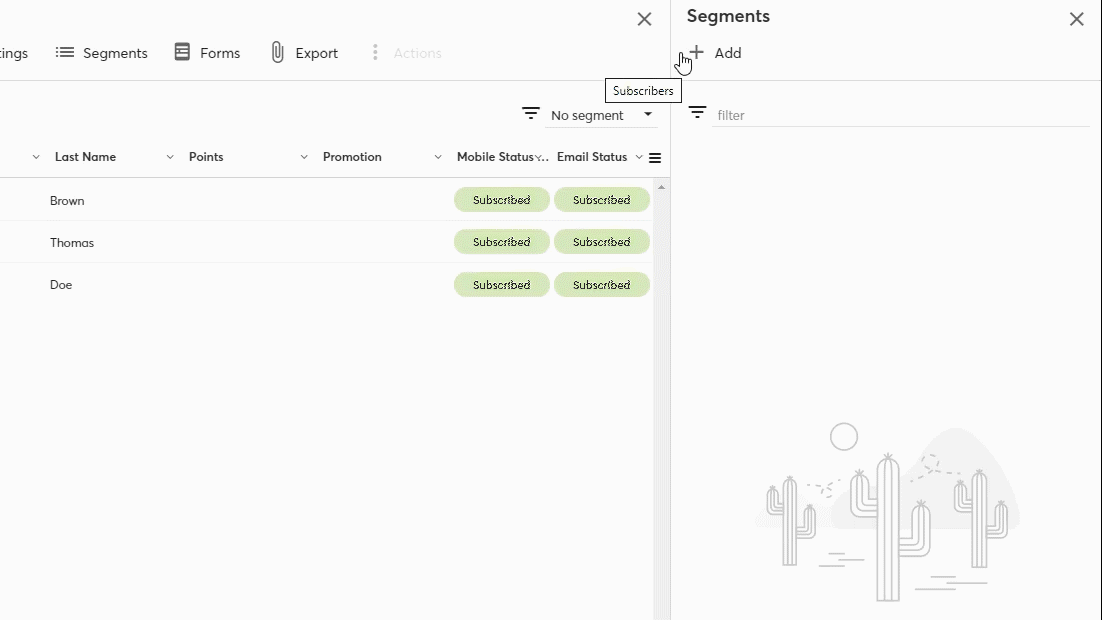
Task: Click the plus icon beside Add
Action: click(x=697, y=53)
